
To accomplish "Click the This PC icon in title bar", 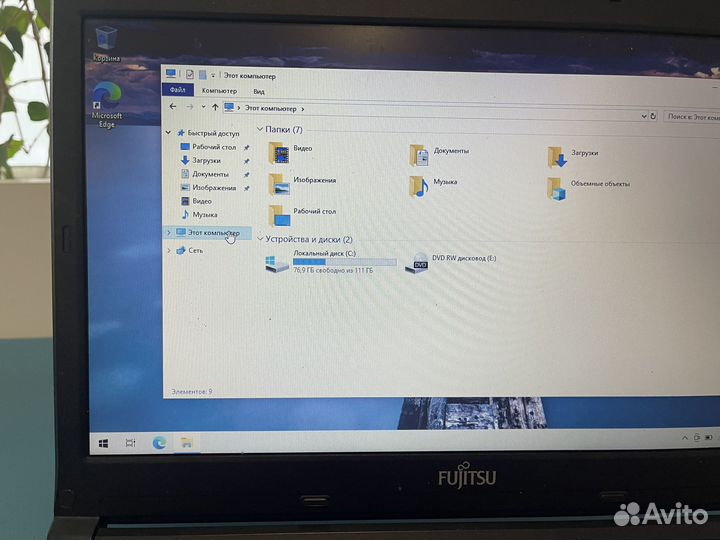I will tap(171, 73).
